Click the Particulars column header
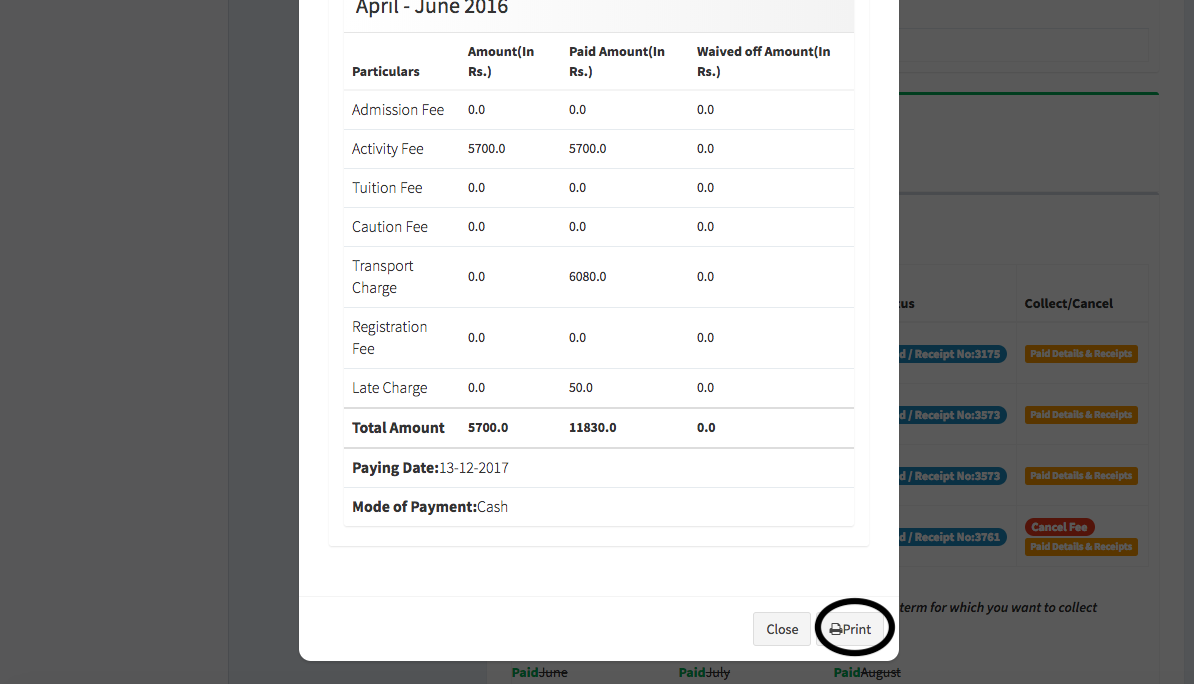Viewport: 1194px width, 684px height. (385, 71)
